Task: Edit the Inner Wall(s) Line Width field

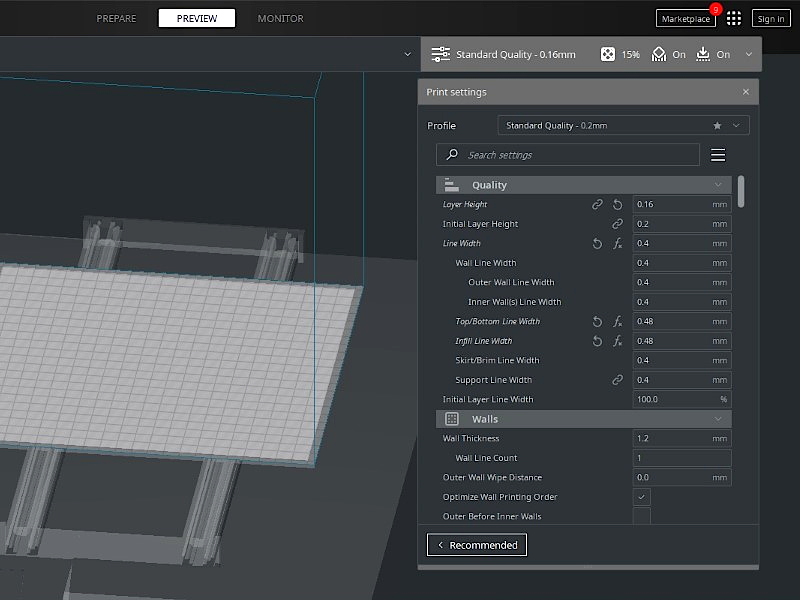Action: pos(682,302)
